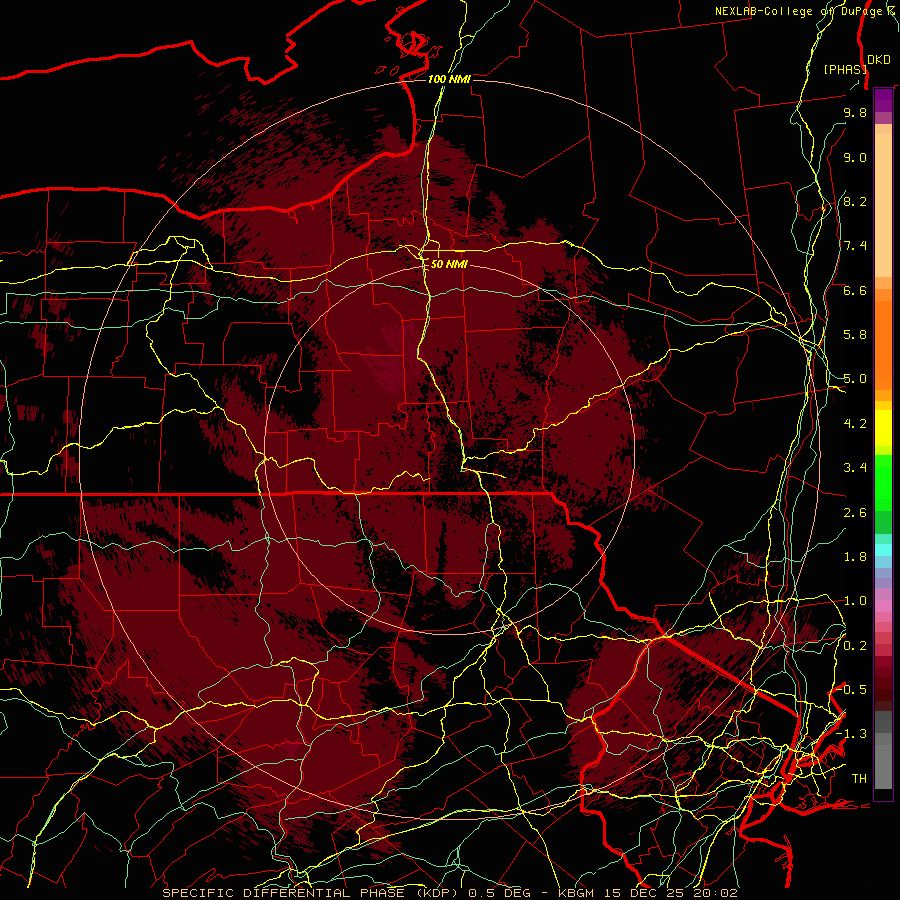Click the -0.5 scale value
900x900 pixels.
pyautogui.click(x=852, y=689)
